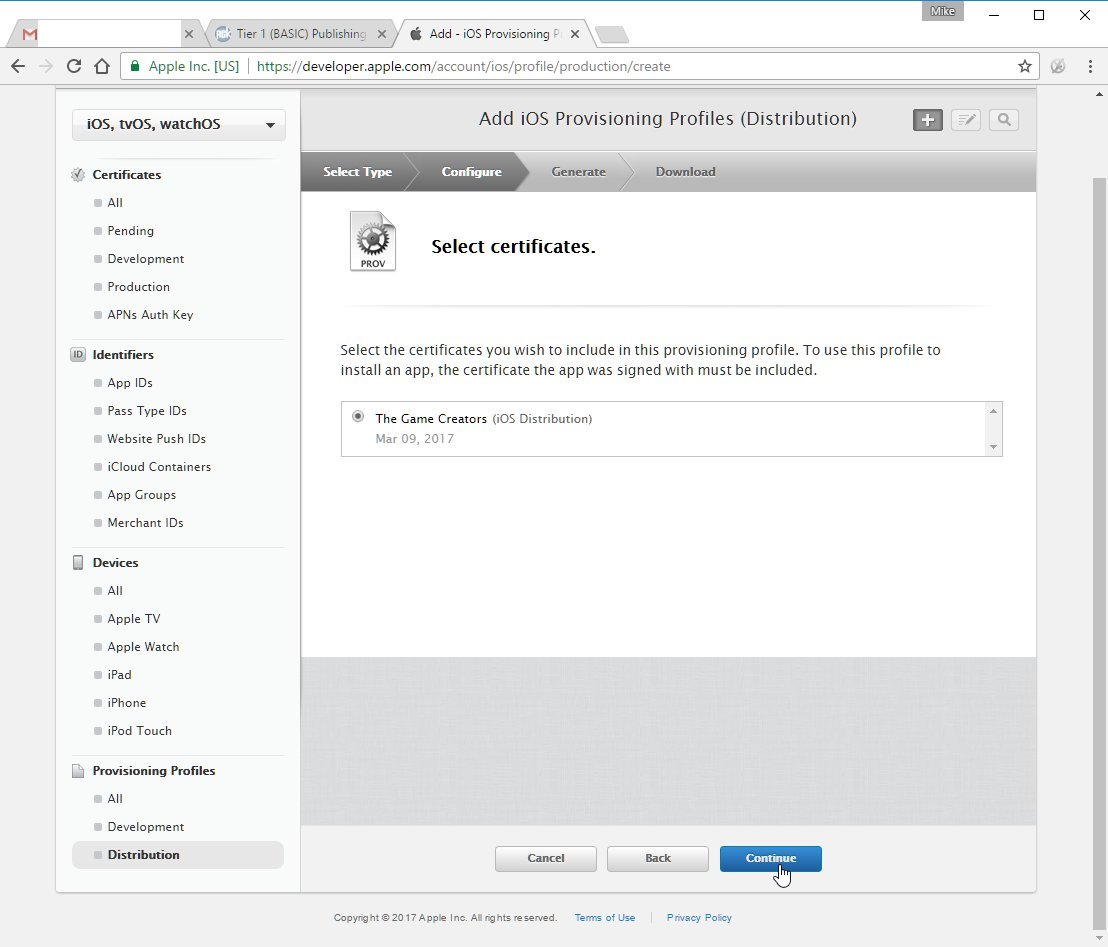Click the Provisioning Profiles page icon

(78, 771)
